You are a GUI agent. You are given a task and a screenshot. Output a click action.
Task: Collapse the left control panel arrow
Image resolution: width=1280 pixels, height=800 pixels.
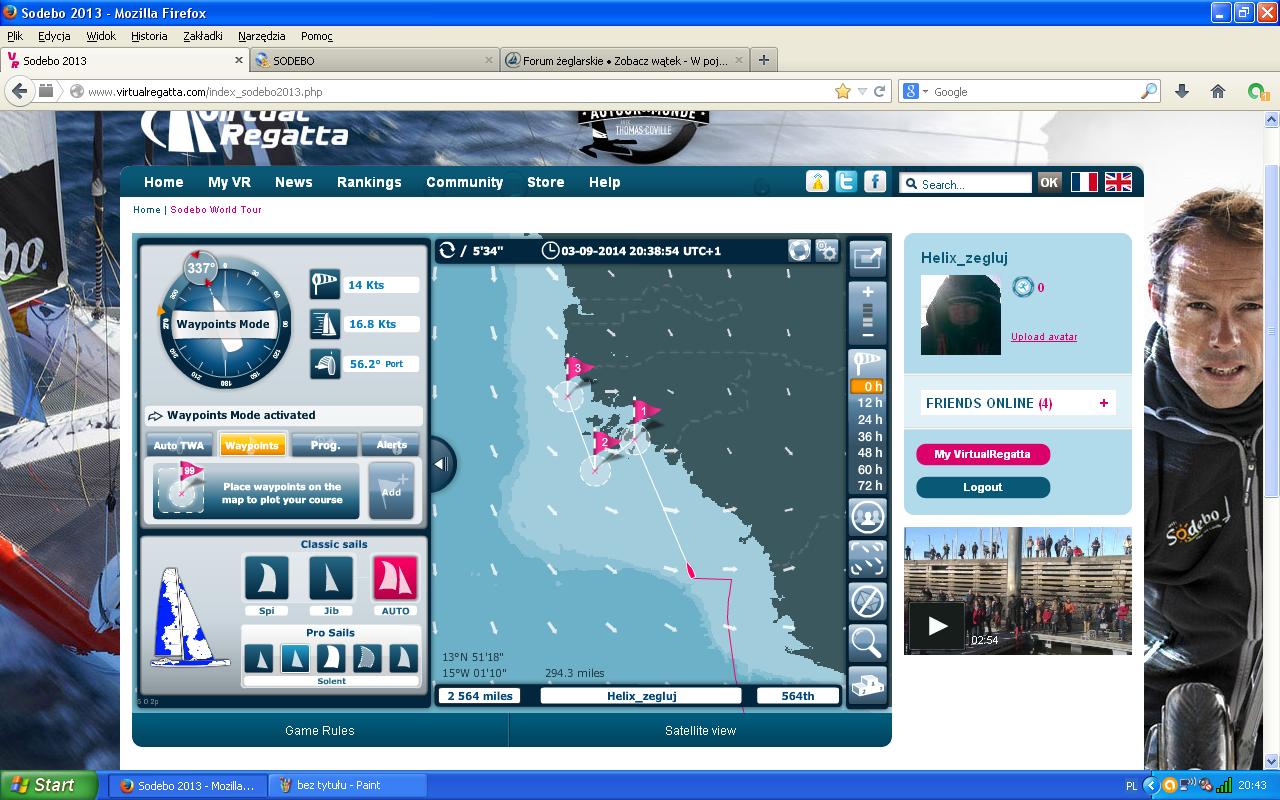pos(440,464)
